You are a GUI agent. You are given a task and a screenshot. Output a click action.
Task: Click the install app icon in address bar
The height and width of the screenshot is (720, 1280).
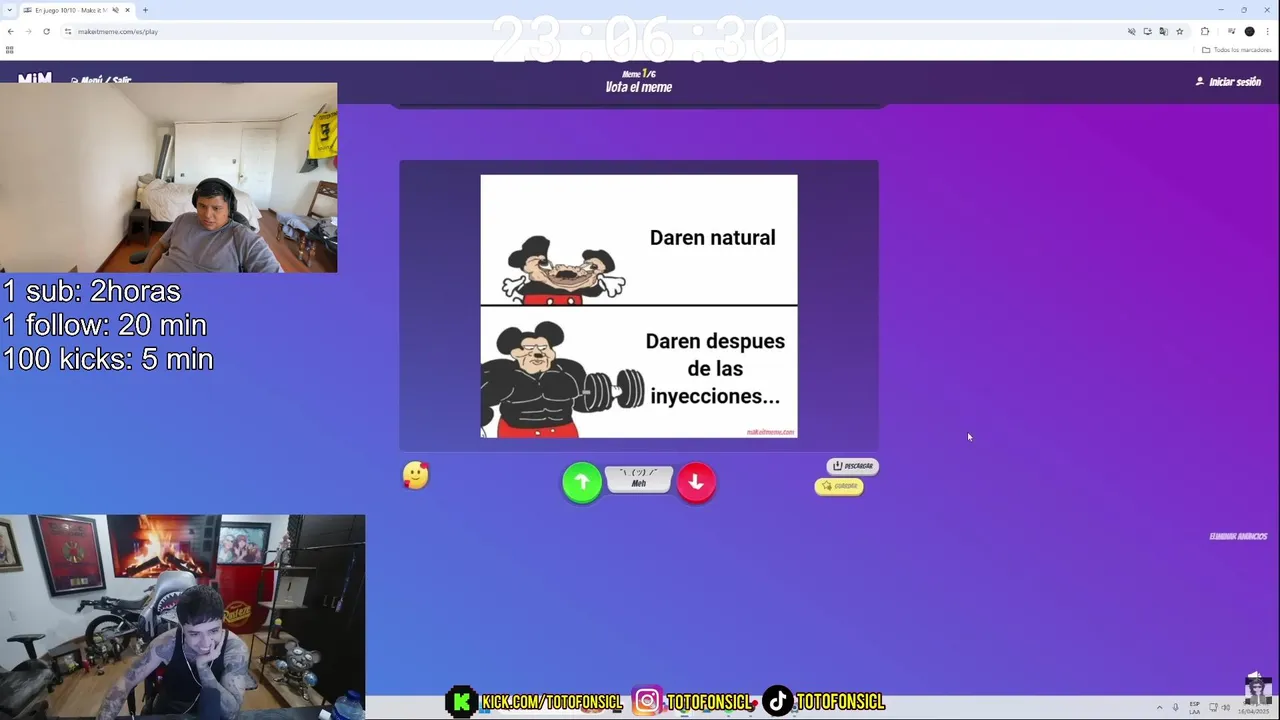pyautogui.click(x=1148, y=31)
